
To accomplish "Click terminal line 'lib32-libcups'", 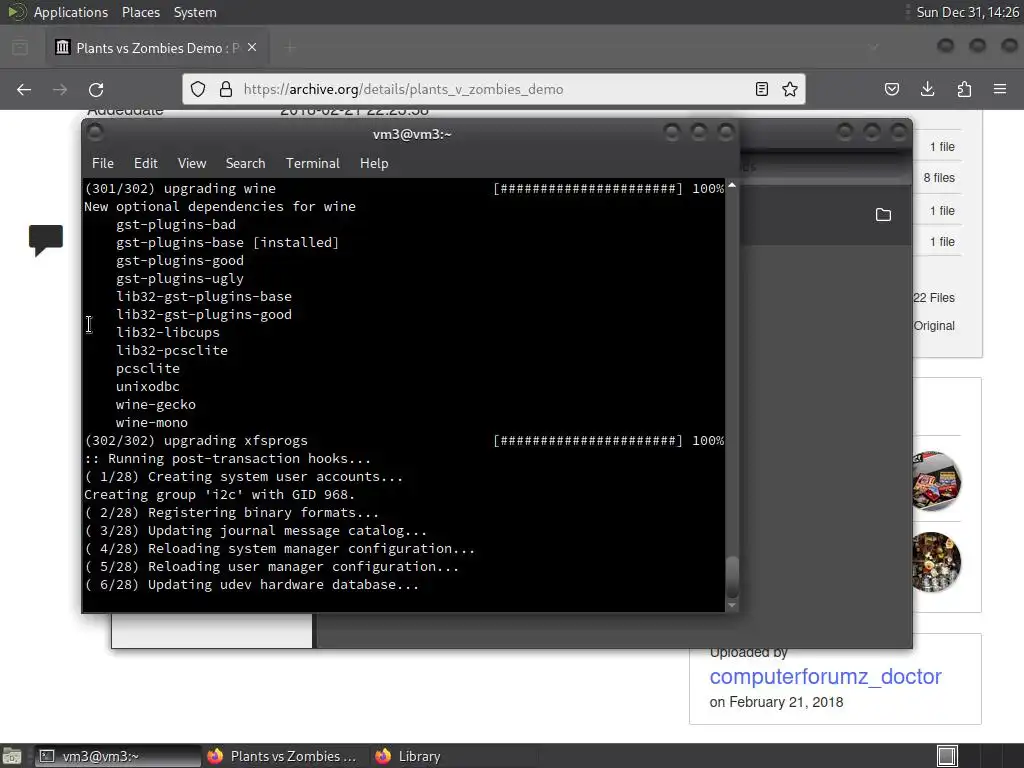I will click(168, 332).
